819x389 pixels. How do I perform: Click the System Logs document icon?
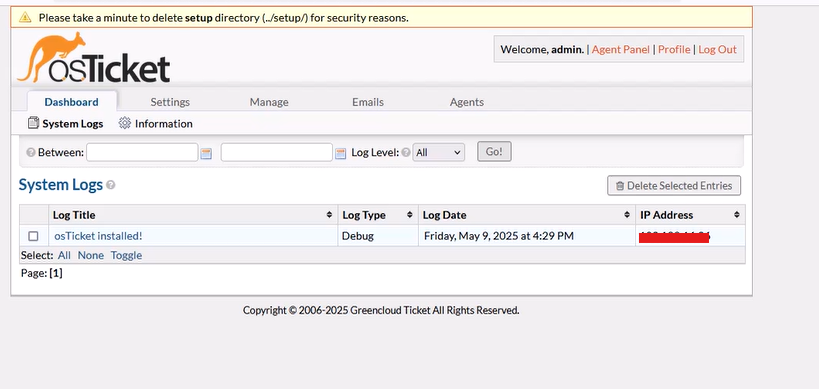pos(33,123)
